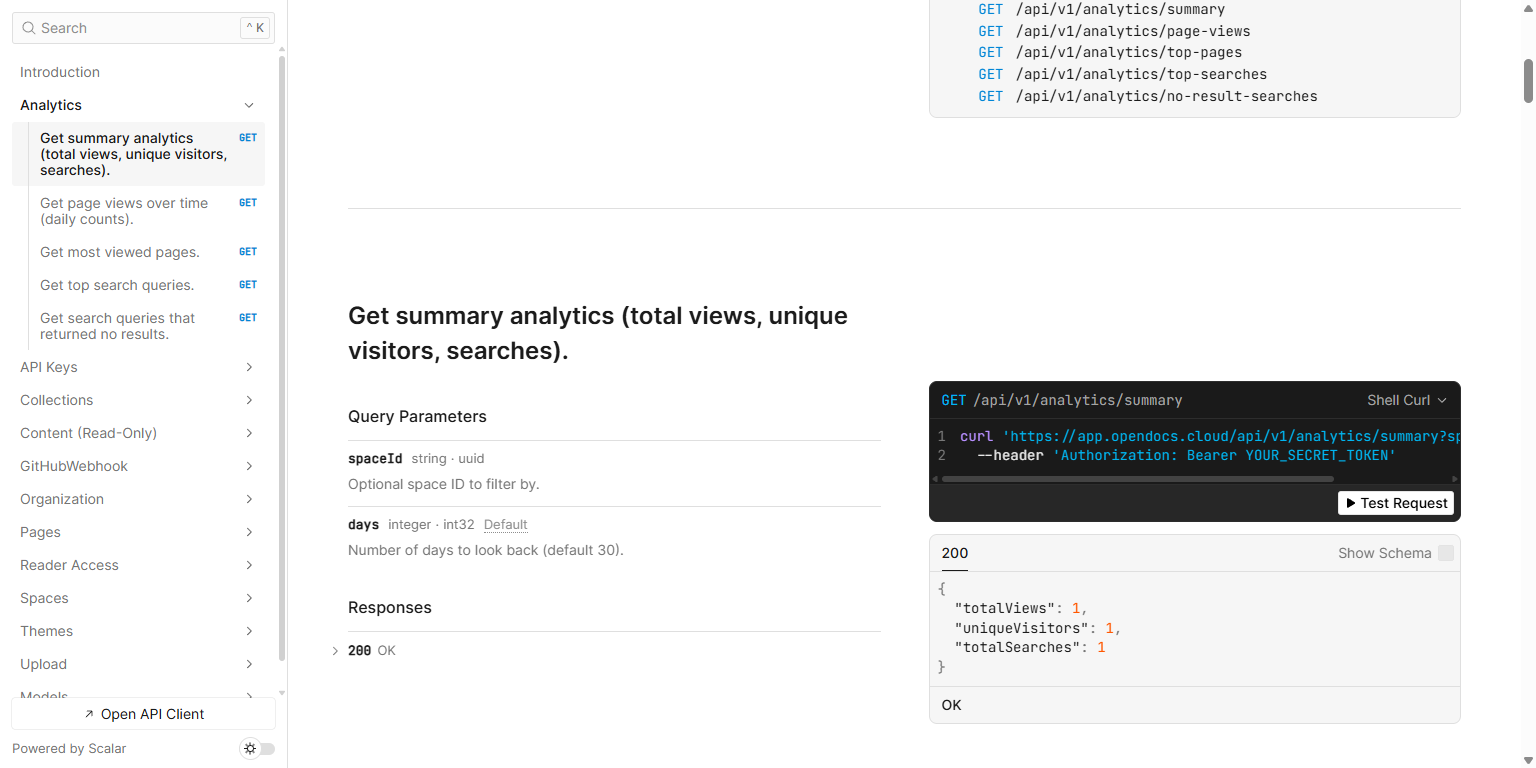Click the "totalViews" key in response

1005,608
